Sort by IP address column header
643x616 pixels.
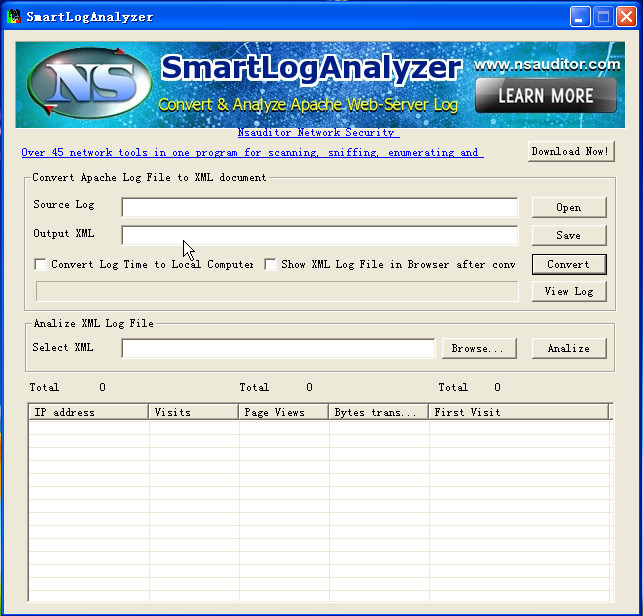89,412
